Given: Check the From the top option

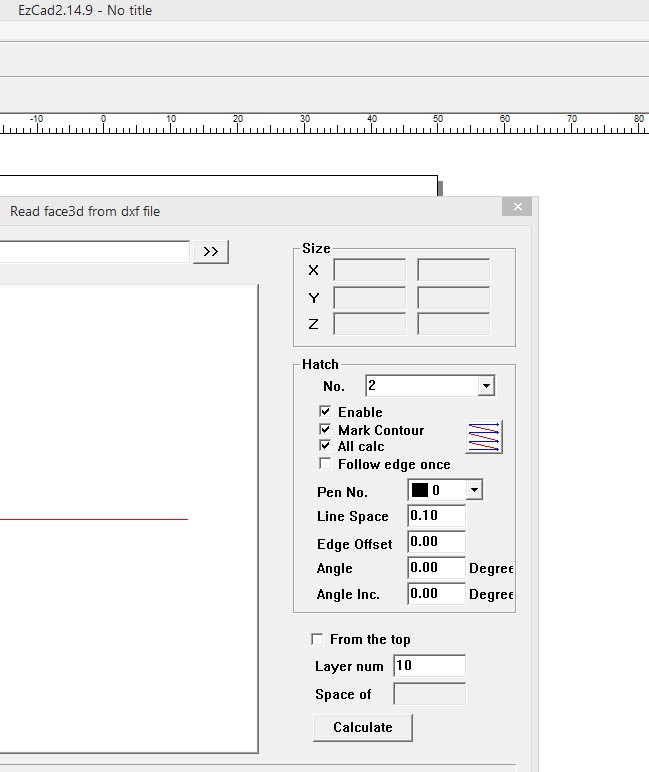Looking at the screenshot, I should click(318, 639).
